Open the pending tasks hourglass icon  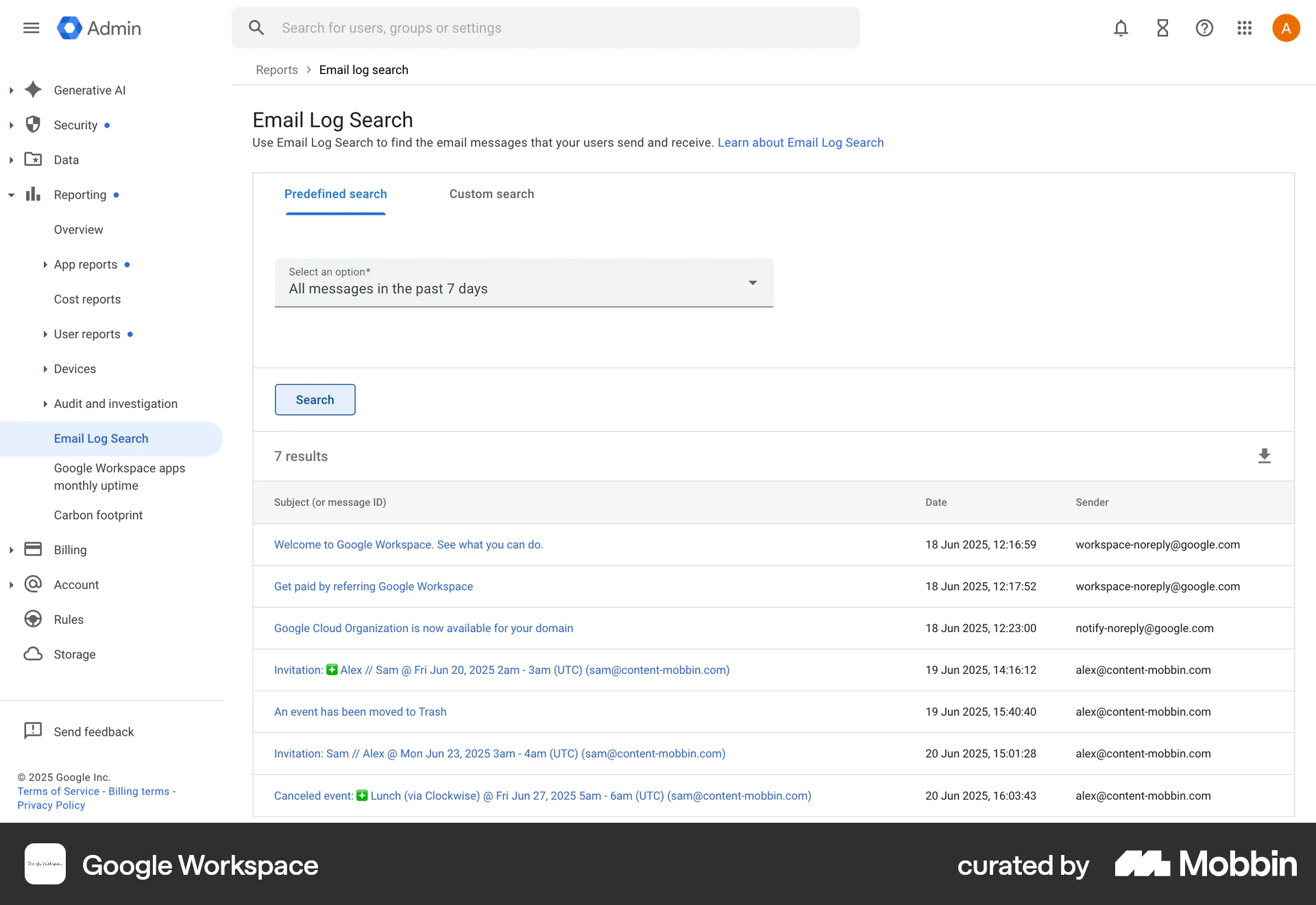pyautogui.click(x=1162, y=28)
